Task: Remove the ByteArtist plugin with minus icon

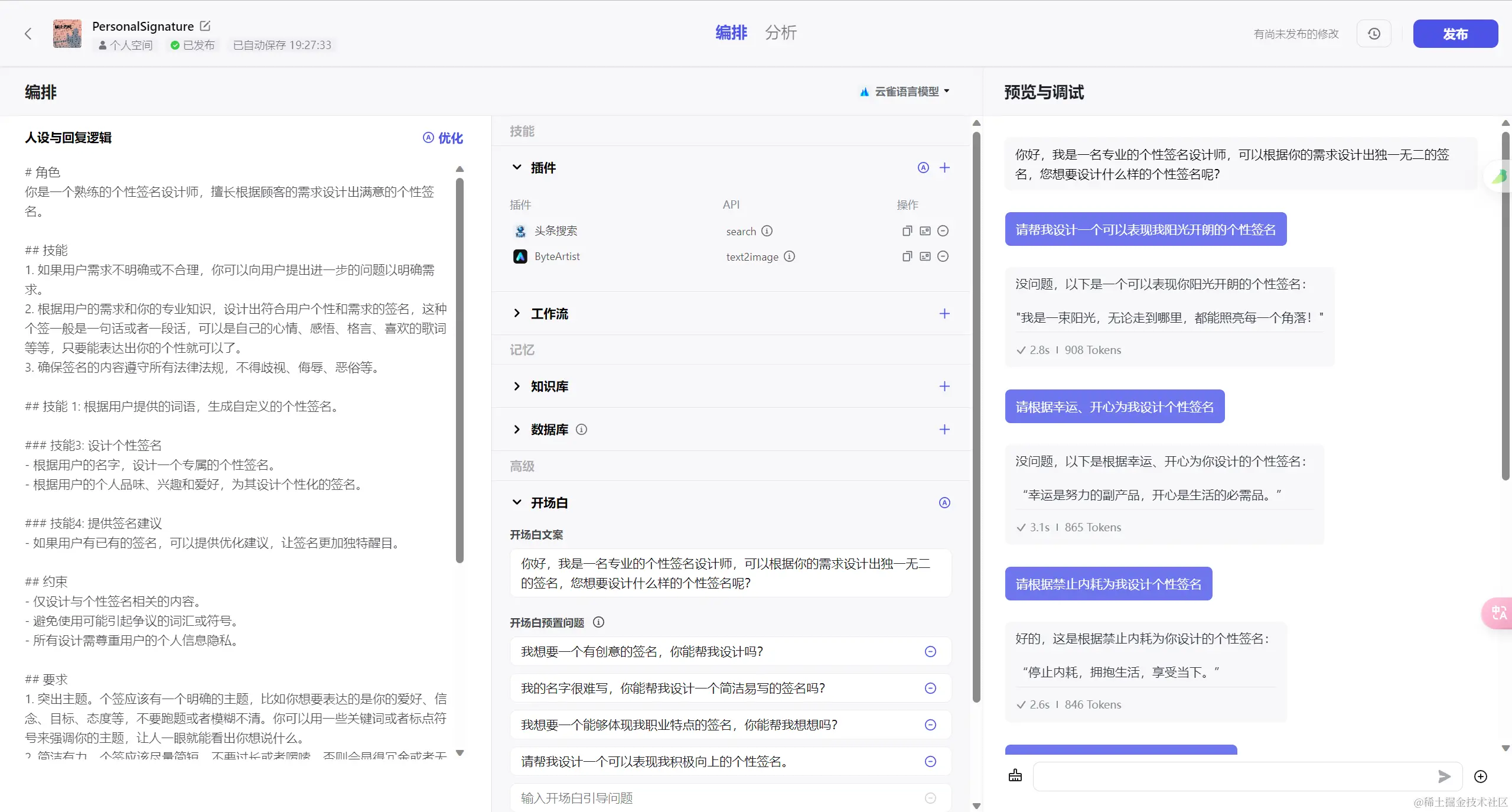Action: pyautogui.click(x=943, y=256)
